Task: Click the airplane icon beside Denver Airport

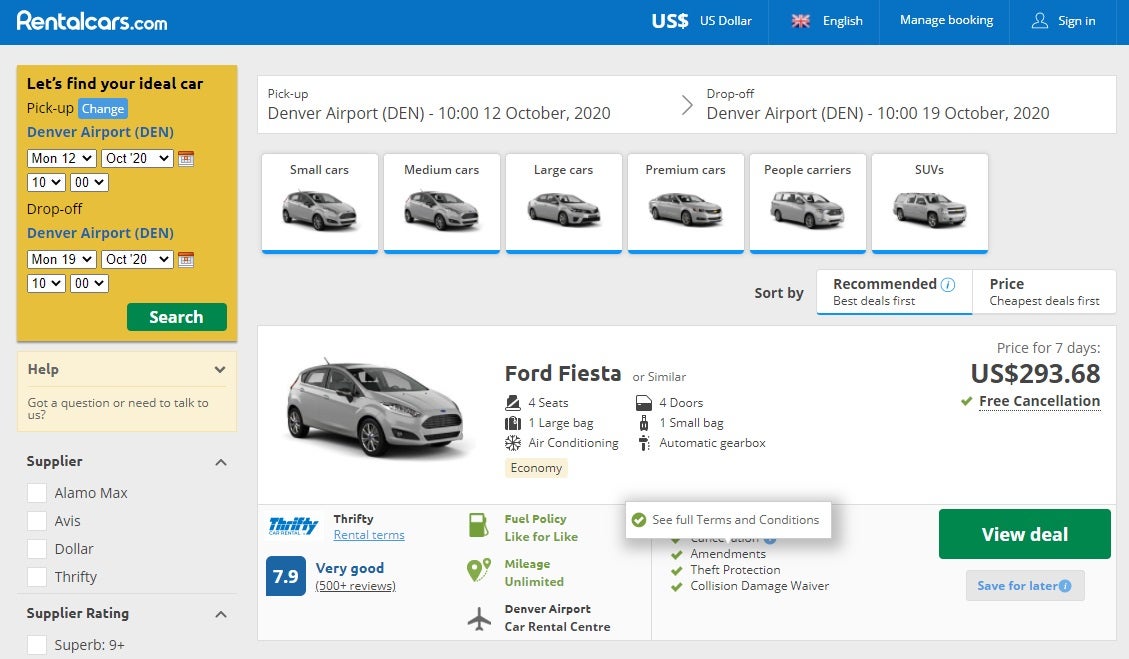Action: pyautogui.click(x=478, y=618)
